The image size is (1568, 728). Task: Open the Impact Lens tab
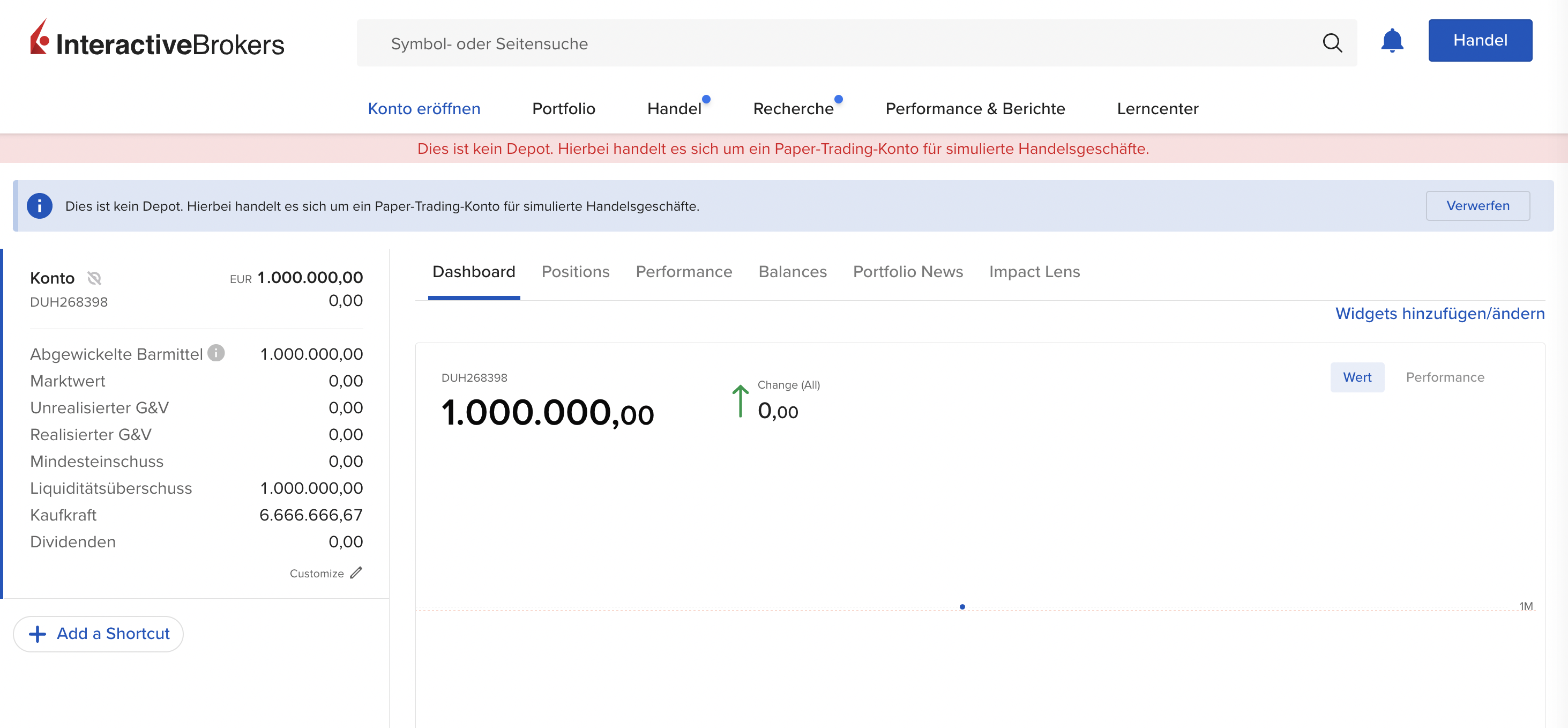[x=1034, y=272]
